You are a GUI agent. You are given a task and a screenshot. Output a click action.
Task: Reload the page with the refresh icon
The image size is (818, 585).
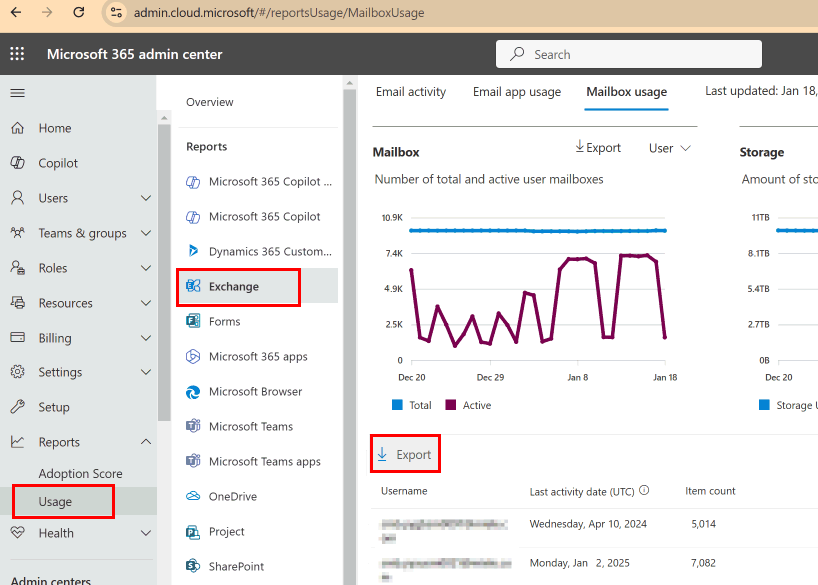coord(79,13)
